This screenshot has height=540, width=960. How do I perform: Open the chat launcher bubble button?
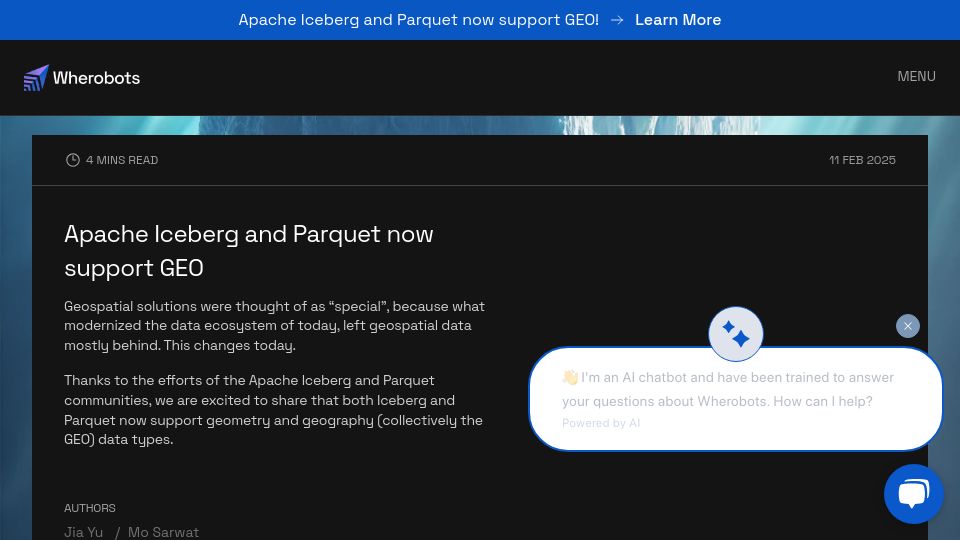pos(913,493)
